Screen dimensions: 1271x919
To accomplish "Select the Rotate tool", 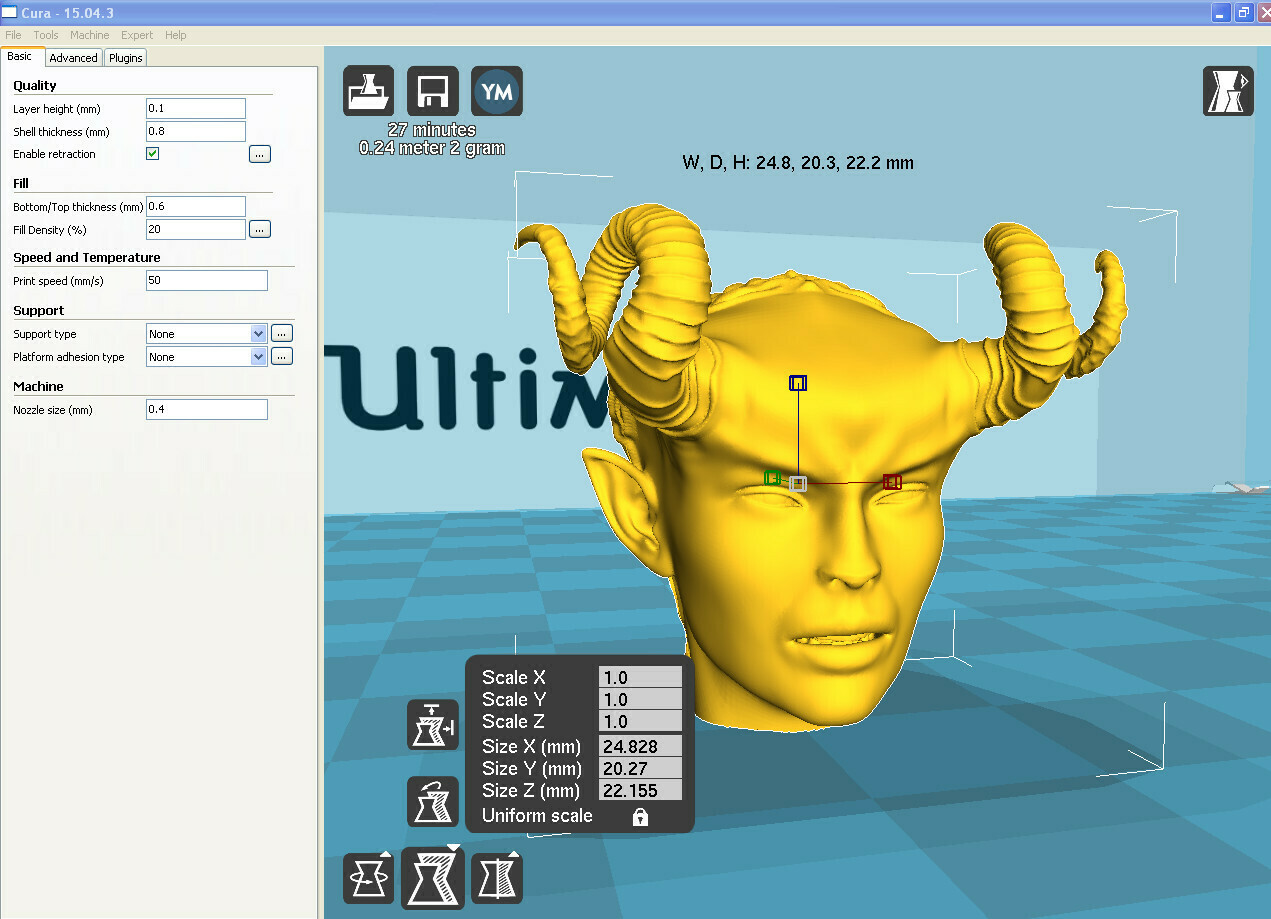I will pyautogui.click(x=368, y=877).
